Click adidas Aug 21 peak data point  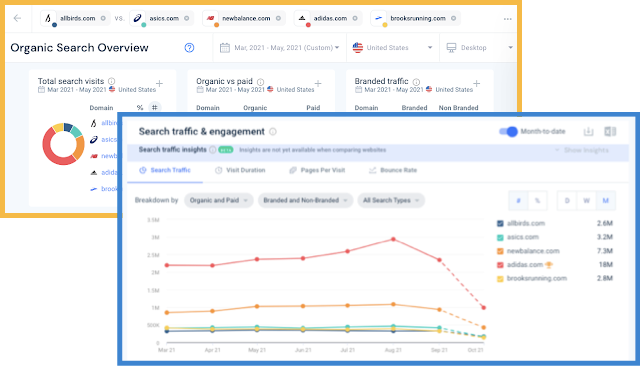tap(393, 239)
